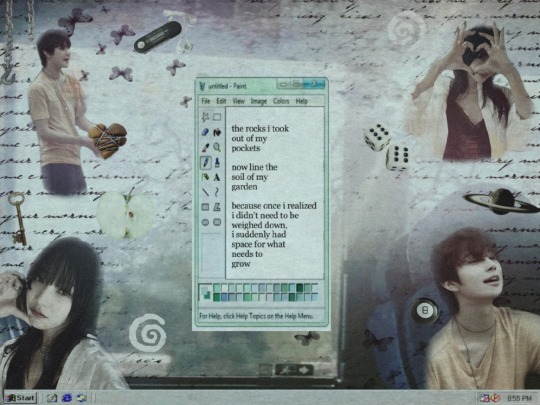Select the Free-Form Select tool in Paint
This screenshot has width=540, height=405.
click(x=205, y=117)
